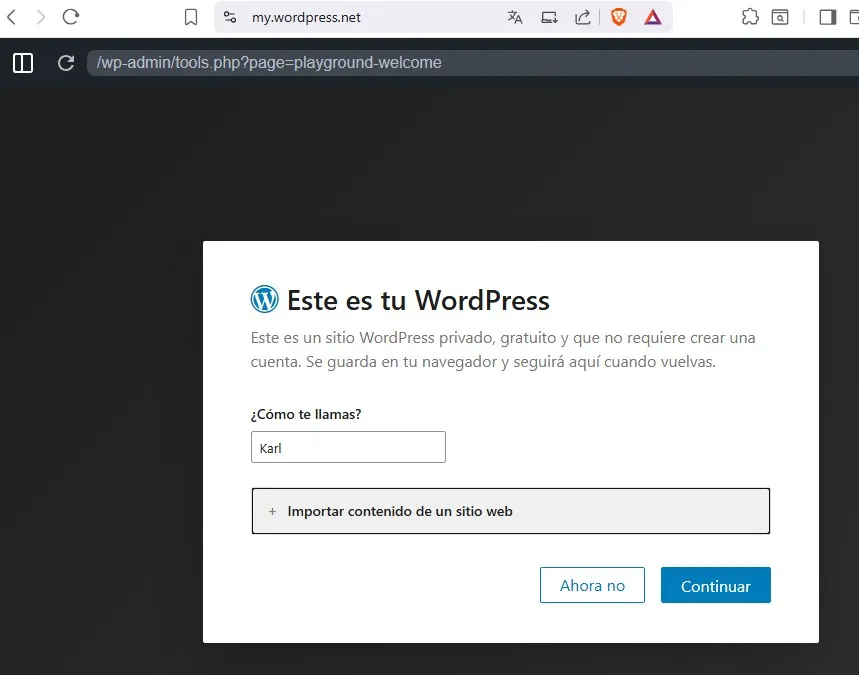This screenshot has height=675, width=859.
Task: Reload the page with browser refresh icon
Action: point(70,17)
